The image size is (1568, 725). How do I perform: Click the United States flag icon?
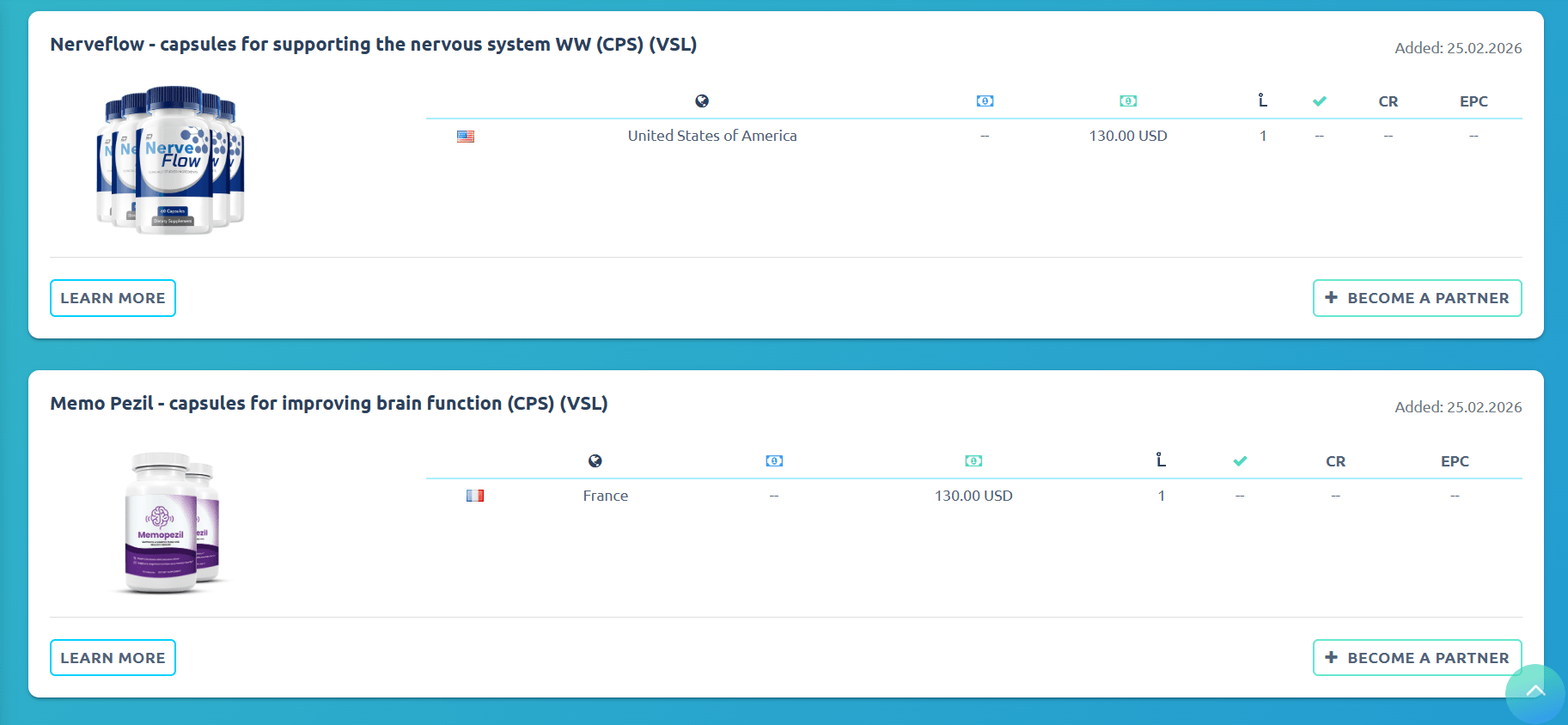[466, 137]
